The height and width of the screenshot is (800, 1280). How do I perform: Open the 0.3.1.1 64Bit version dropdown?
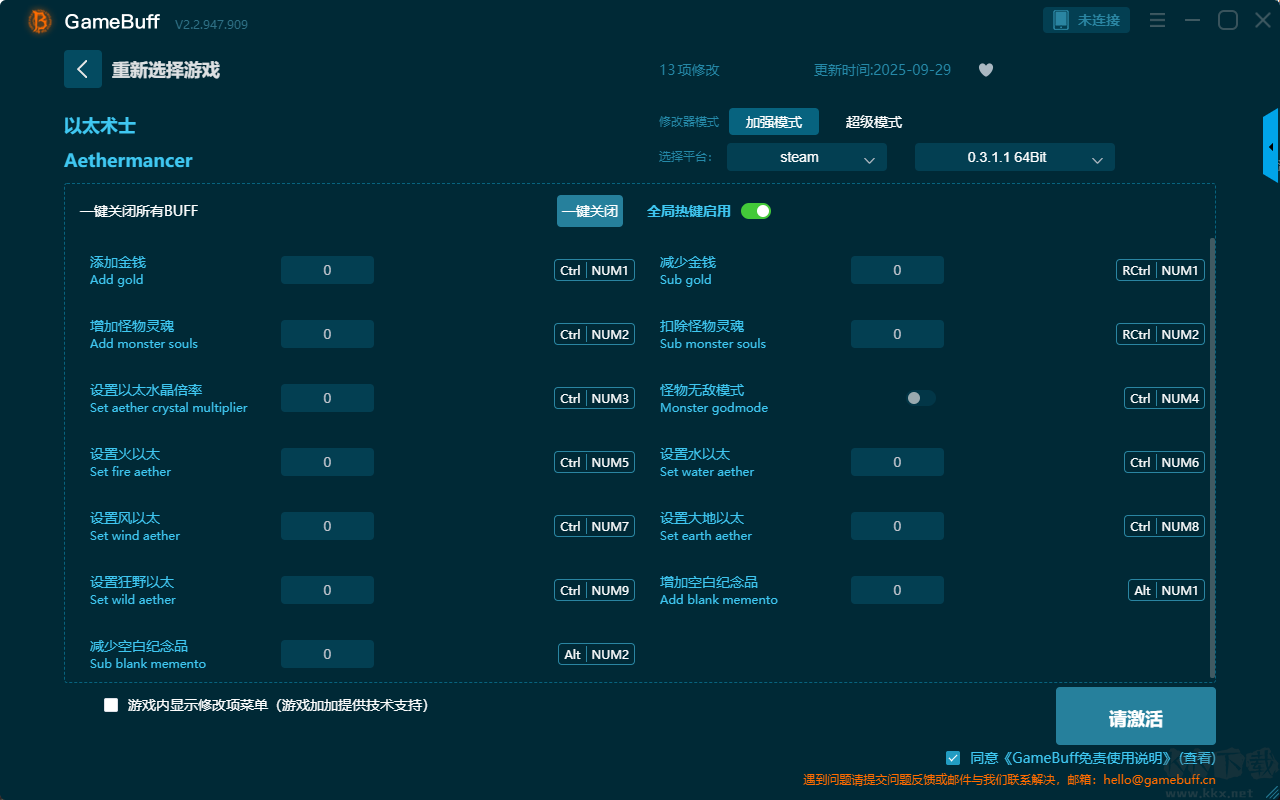click(1014, 157)
